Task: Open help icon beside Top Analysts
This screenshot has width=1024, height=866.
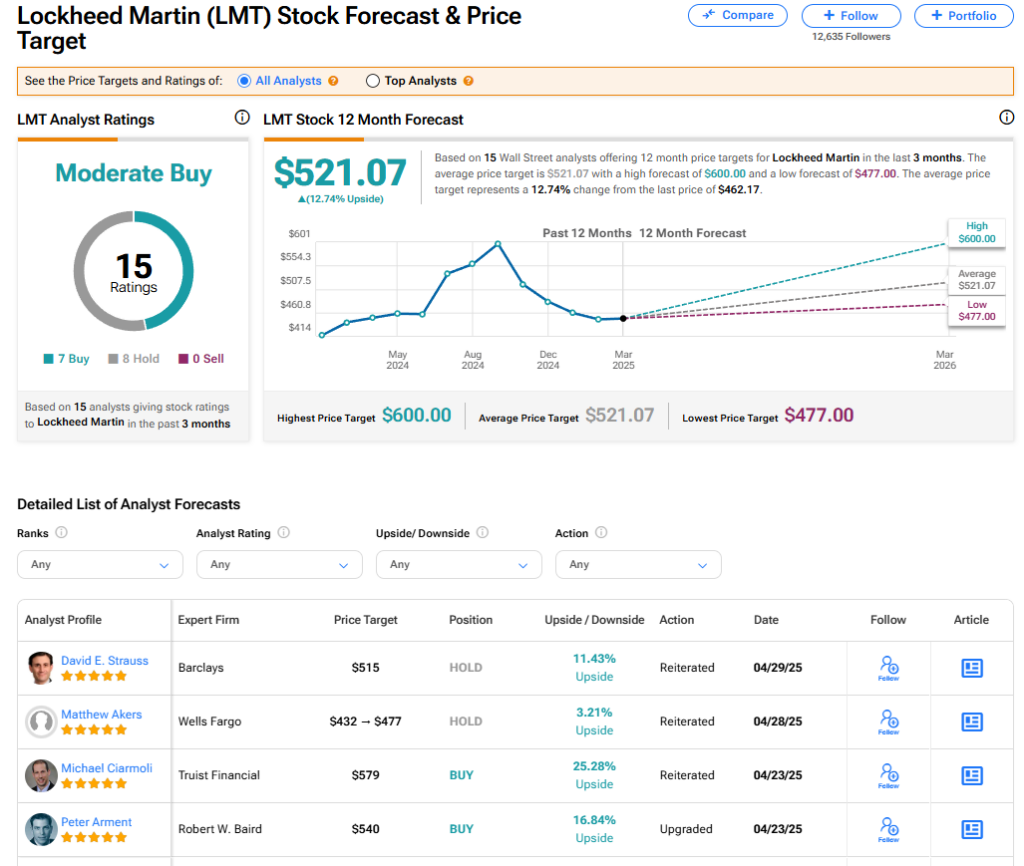Action: (x=468, y=81)
